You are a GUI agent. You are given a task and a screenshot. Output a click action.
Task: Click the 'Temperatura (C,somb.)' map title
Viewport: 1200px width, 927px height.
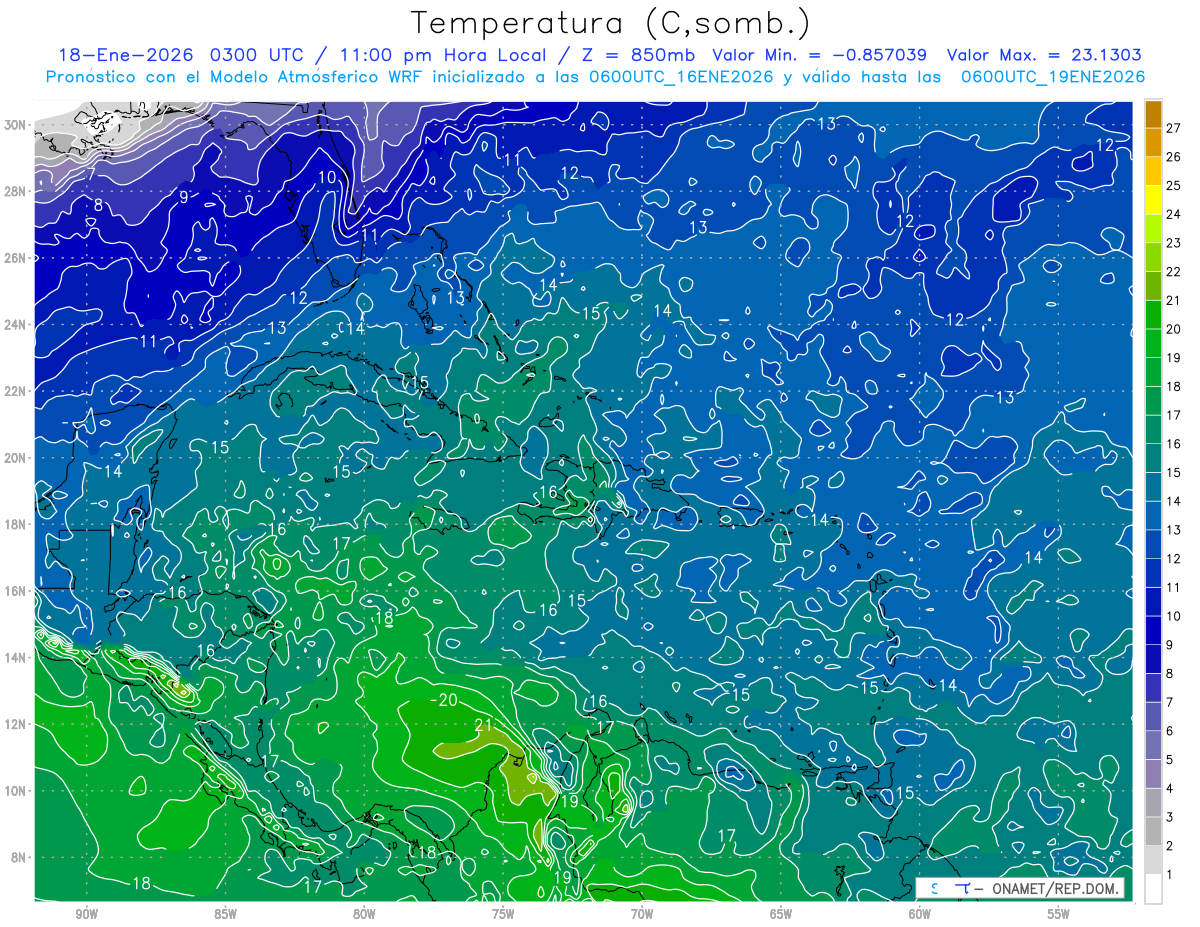coord(611,23)
